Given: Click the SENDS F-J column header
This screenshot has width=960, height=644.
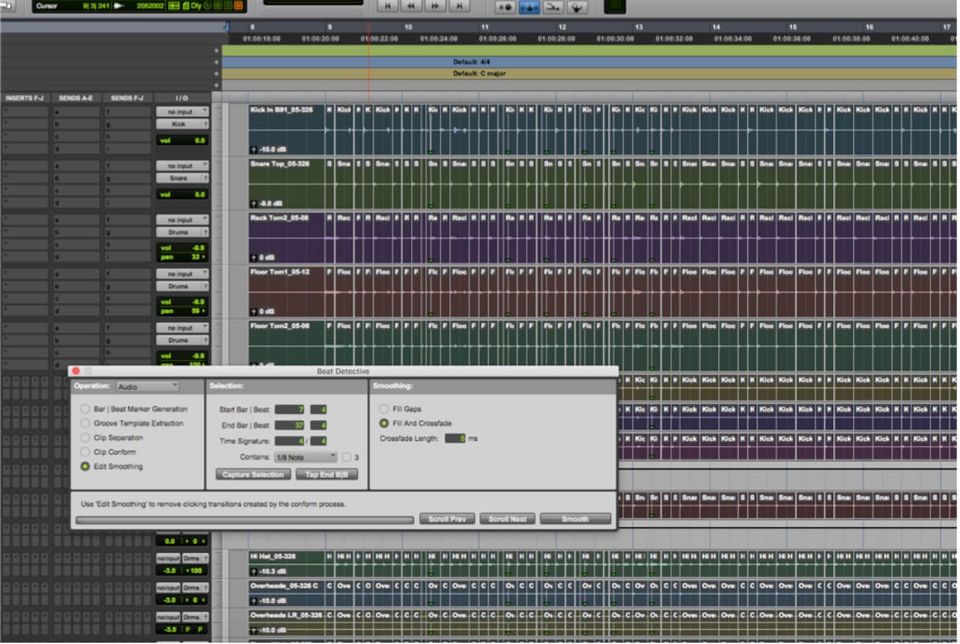Looking at the screenshot, I should pyautogui.click(x=127, y=98).
